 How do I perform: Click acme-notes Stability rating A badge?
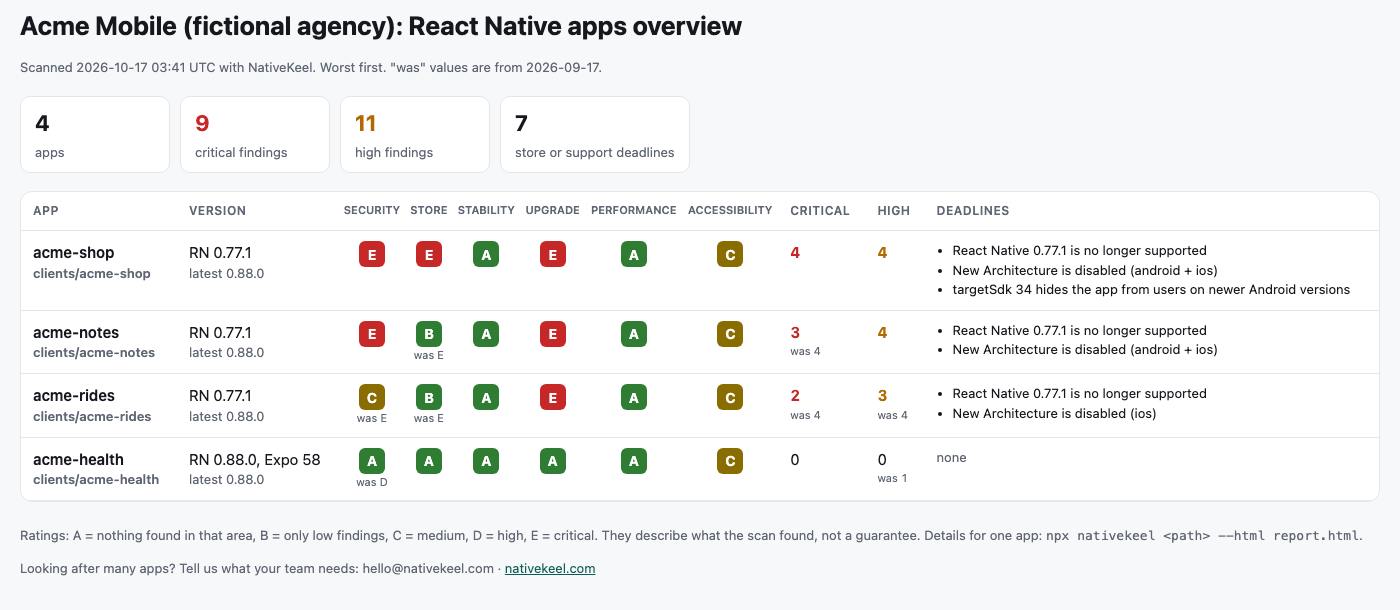coord(486,334)
